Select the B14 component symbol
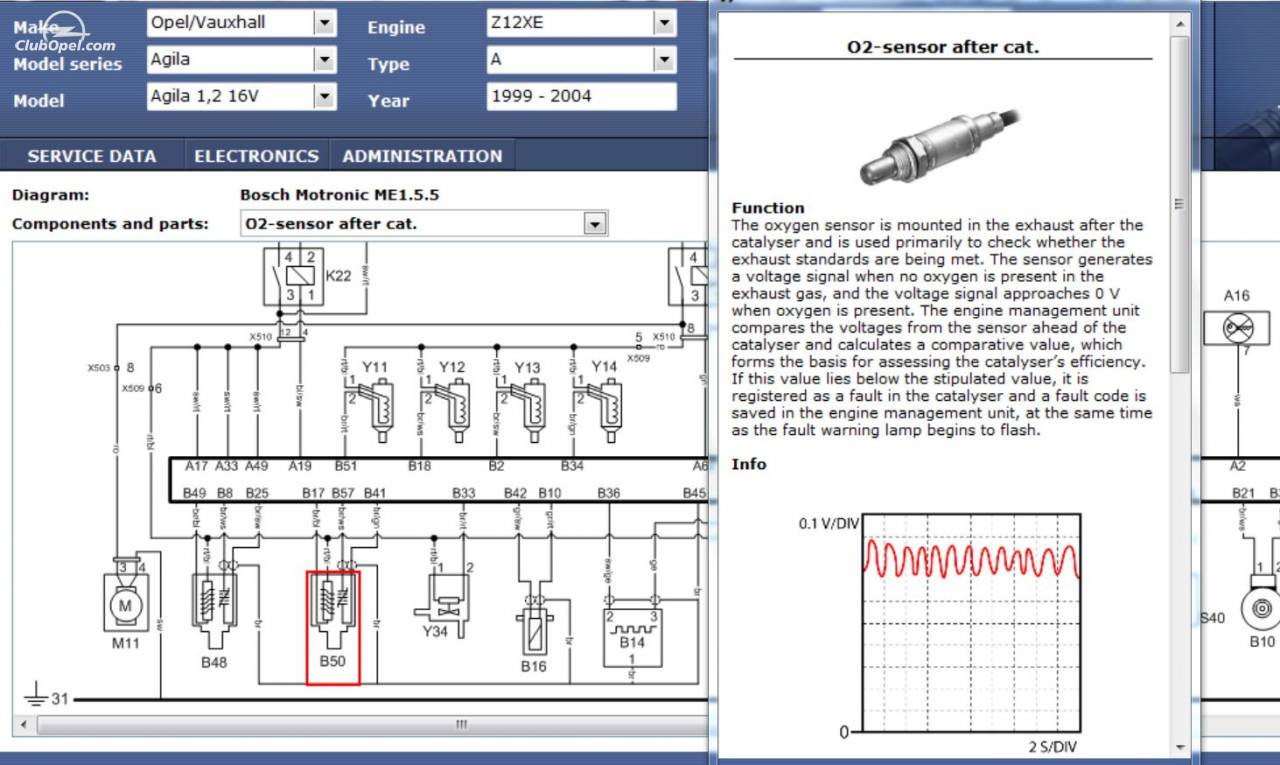This screenshot has width=1280, height=765. (x=632, y=638)
